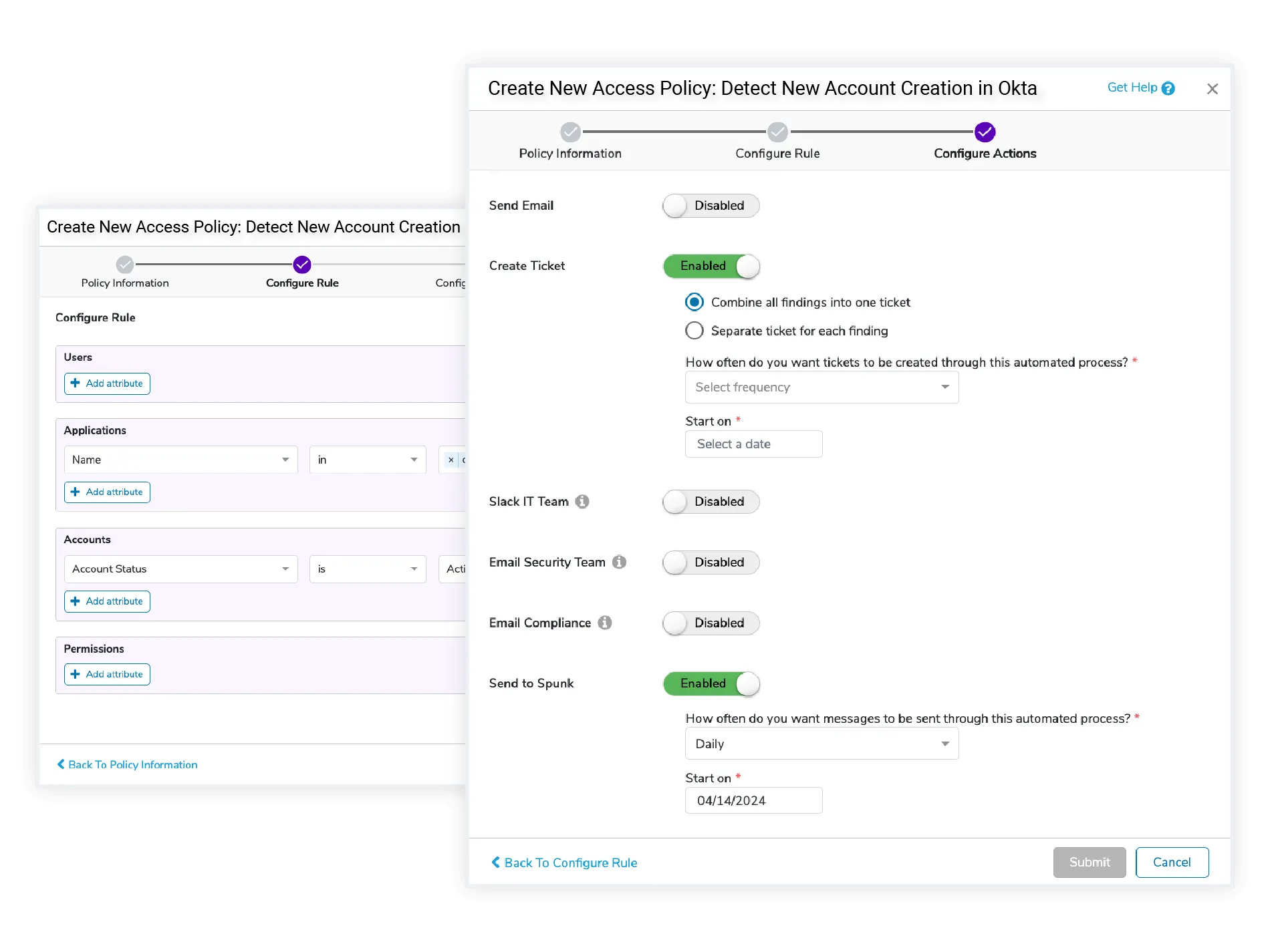Go to Policy Information step in left dialog
Screen dimensions: 1270x952
coord(125,265)
